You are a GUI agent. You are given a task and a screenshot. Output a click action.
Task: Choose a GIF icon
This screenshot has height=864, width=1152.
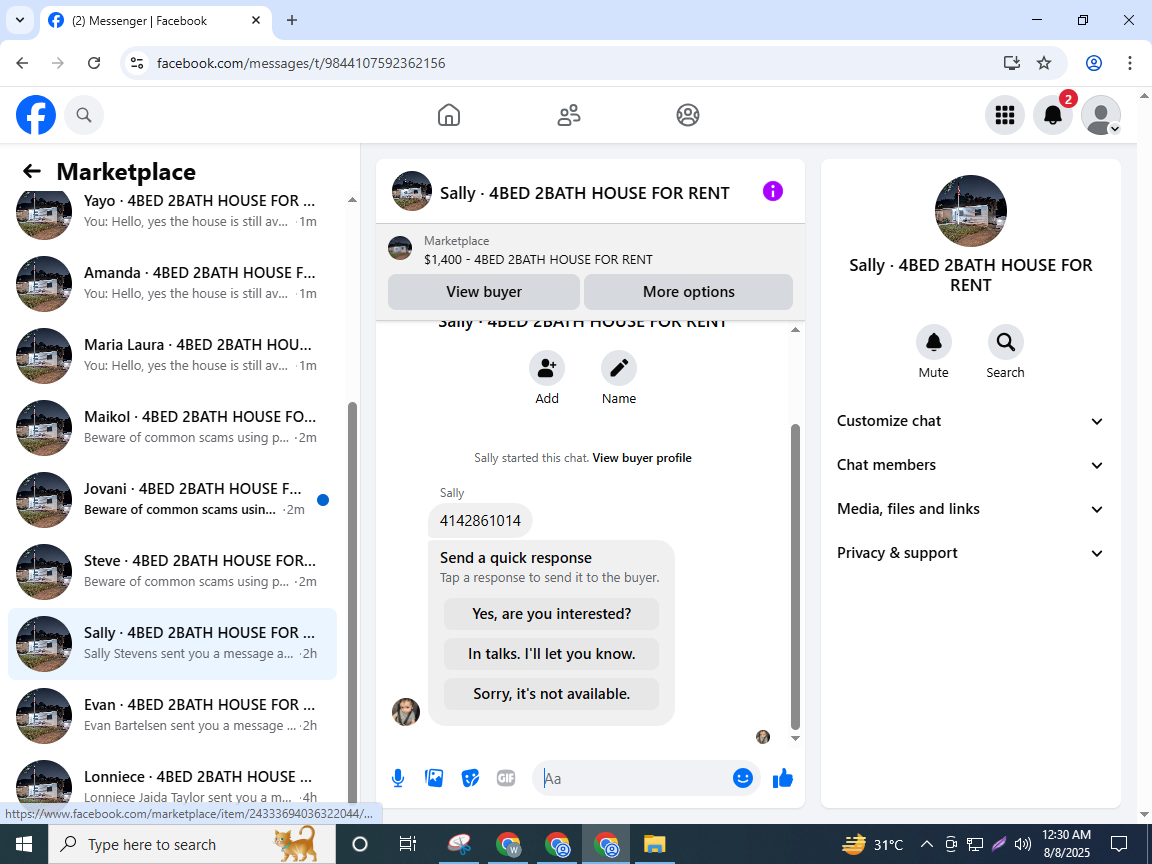click(x=505, y=779)
